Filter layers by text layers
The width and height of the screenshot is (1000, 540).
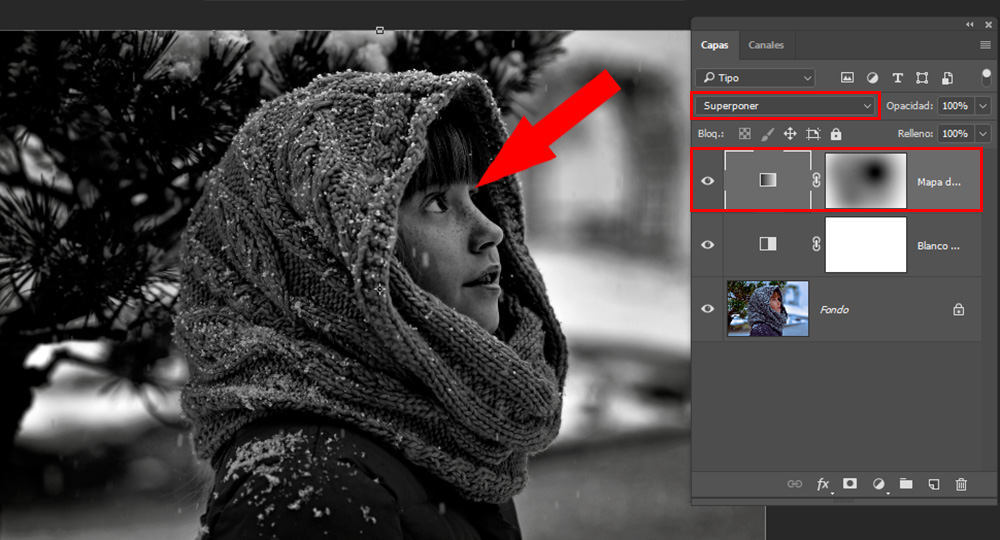click(x=897, y=78)
